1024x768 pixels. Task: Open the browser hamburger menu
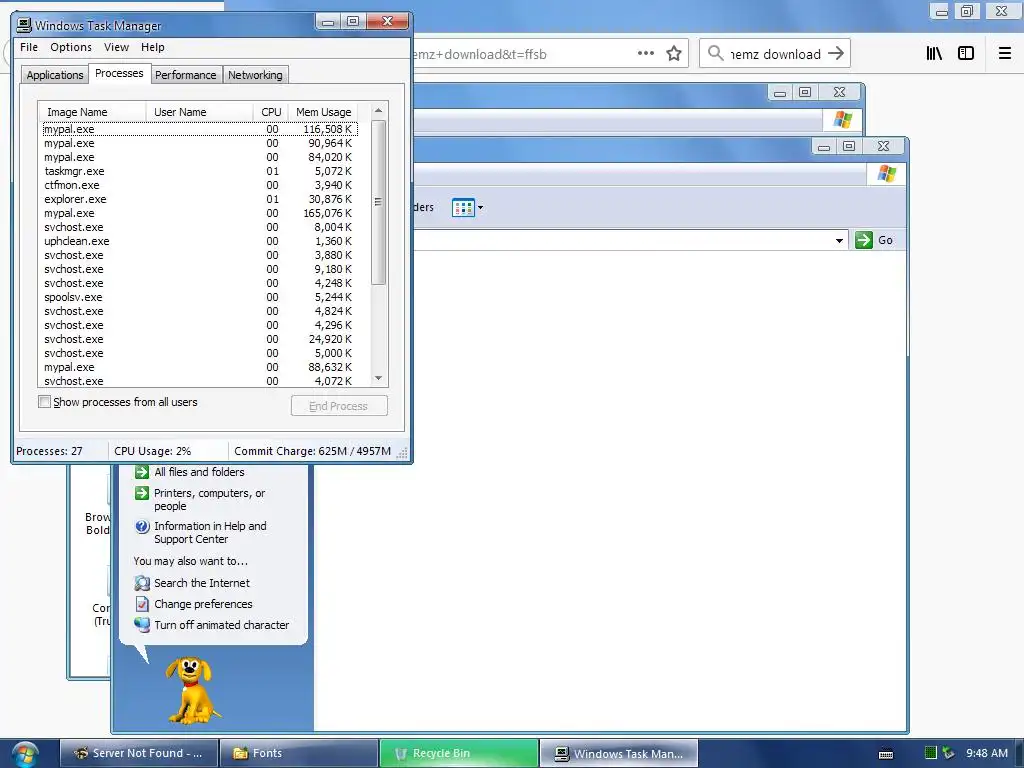(1005, 54)
